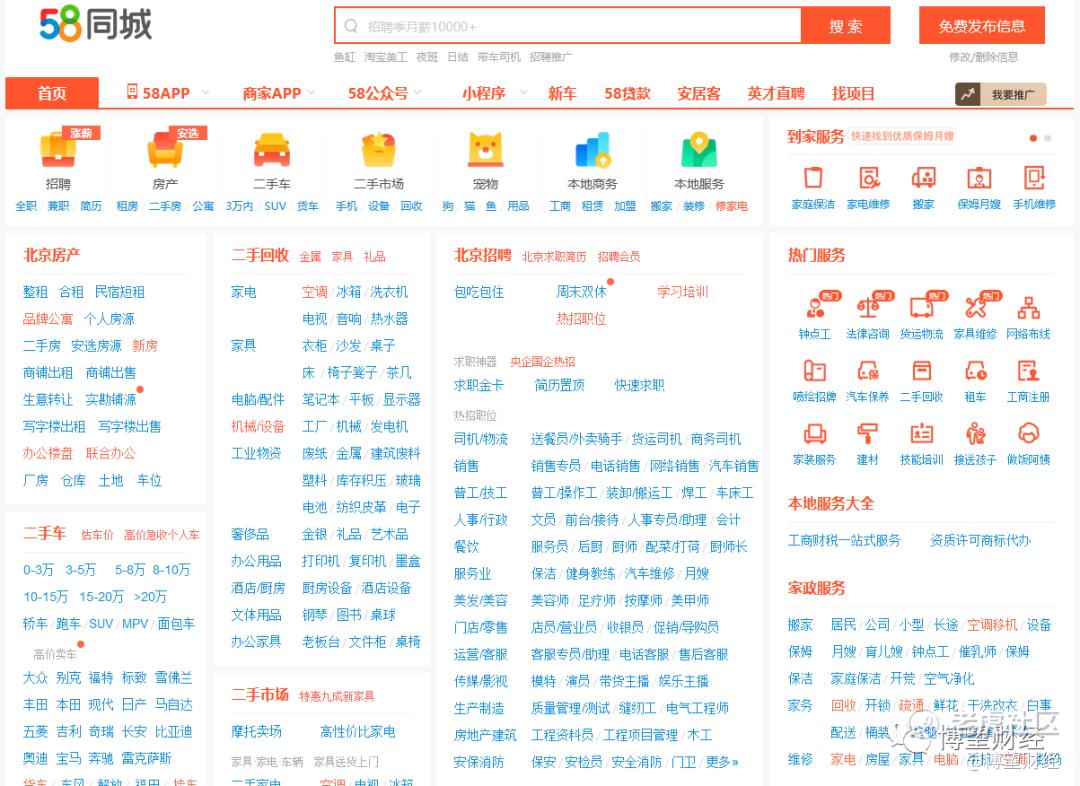This screenshot has height=786, width=1080.
Task: Open the 0-3万 used car price link
Action: (x=39, y=570)
